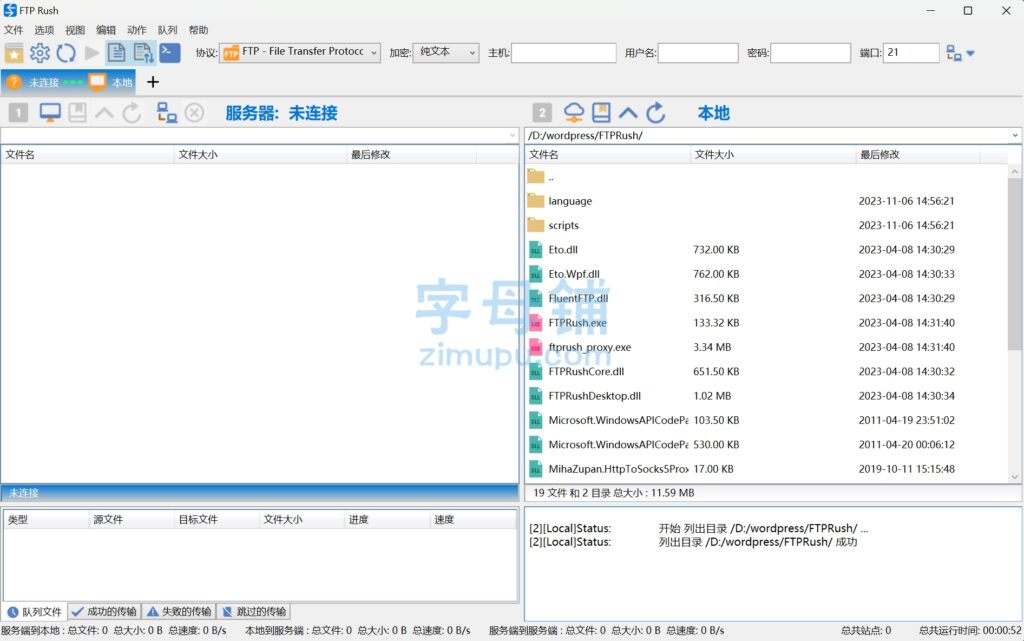The width and height of the screenshot is (1024, 641).
Task: Click the reconnect circular arrows icon
Action: tap(66, 53)
